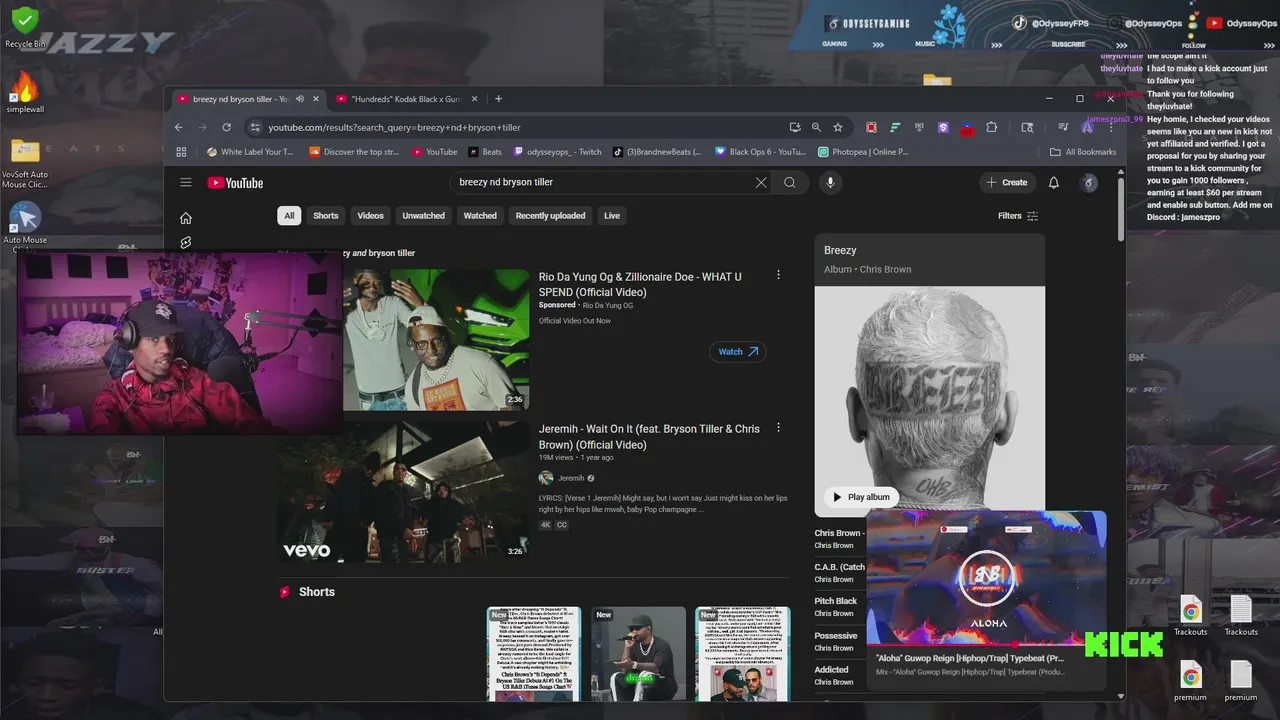Click the Chrome address bar URL
Viewport: 1280px width, 720px height.
tap(394, 127)
